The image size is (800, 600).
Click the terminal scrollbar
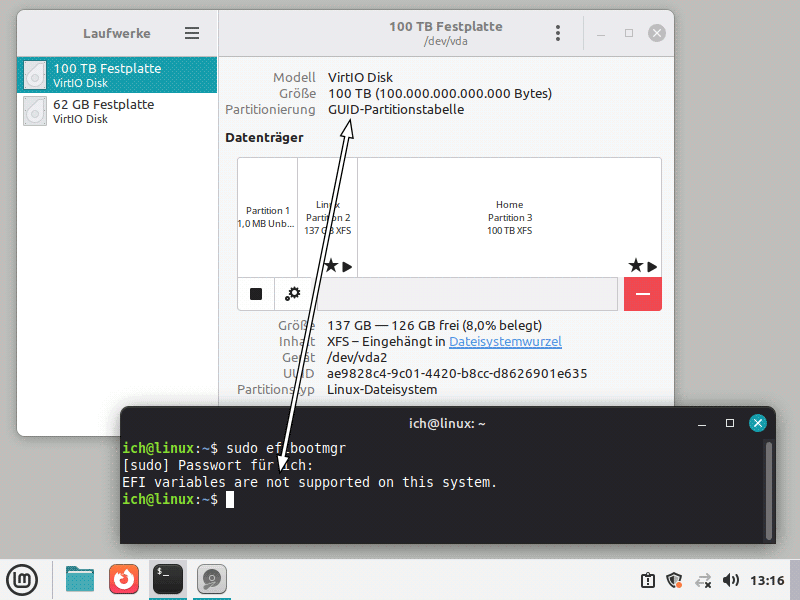coord(769,490)
